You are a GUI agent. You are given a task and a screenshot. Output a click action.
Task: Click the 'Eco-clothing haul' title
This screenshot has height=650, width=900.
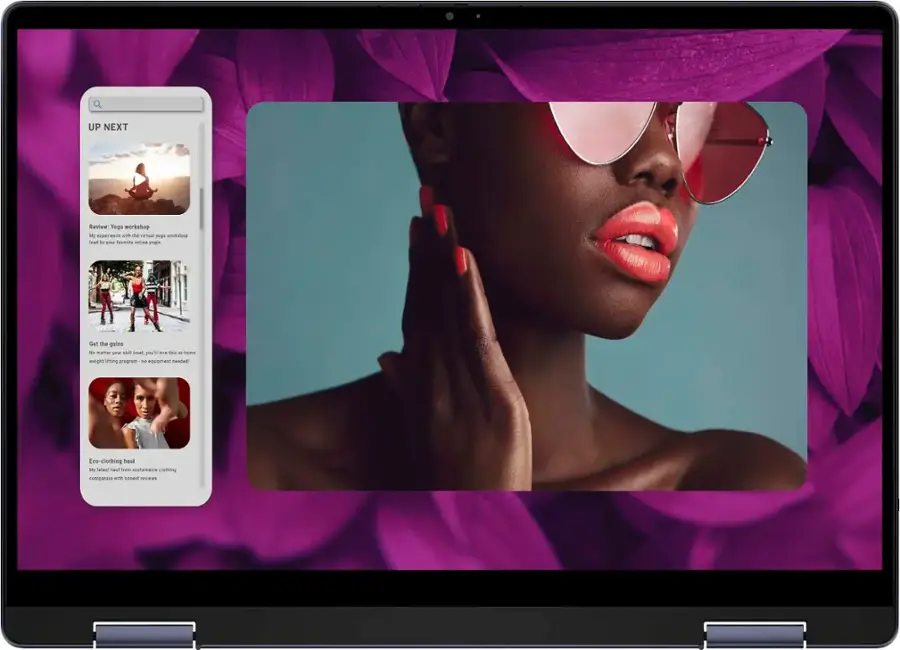(112, 461)
